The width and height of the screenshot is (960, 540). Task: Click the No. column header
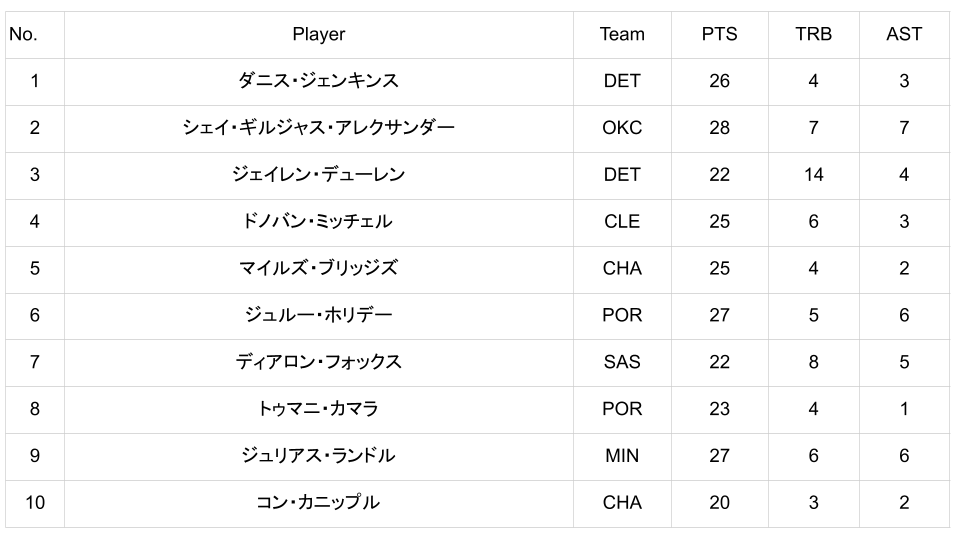23,34
